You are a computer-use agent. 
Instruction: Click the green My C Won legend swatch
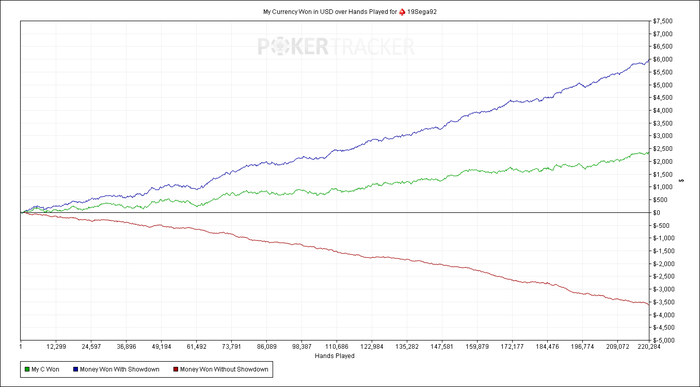click(x=27, y=370)
